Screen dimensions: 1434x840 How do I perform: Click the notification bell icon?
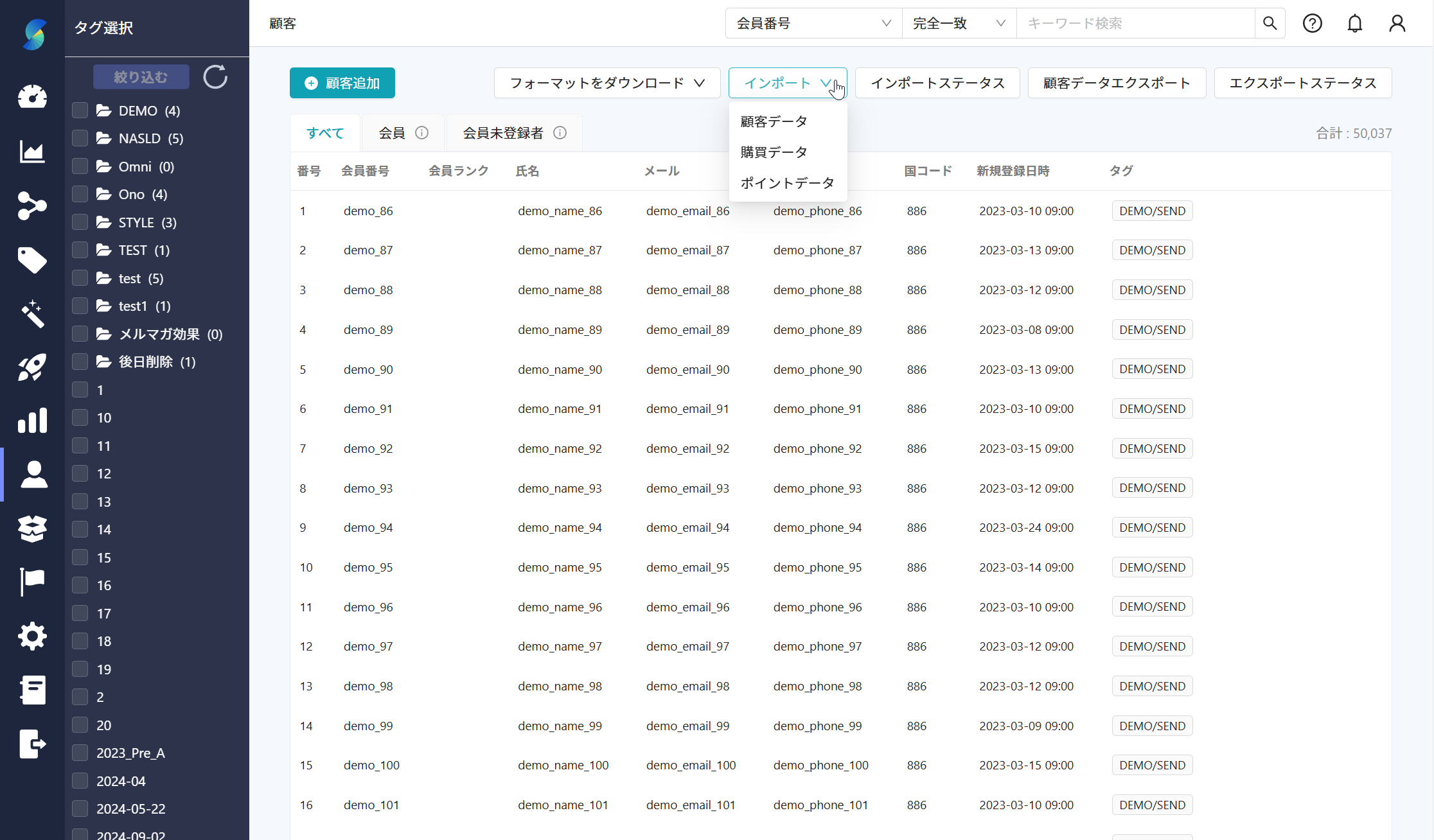(x=1354, y=23)
